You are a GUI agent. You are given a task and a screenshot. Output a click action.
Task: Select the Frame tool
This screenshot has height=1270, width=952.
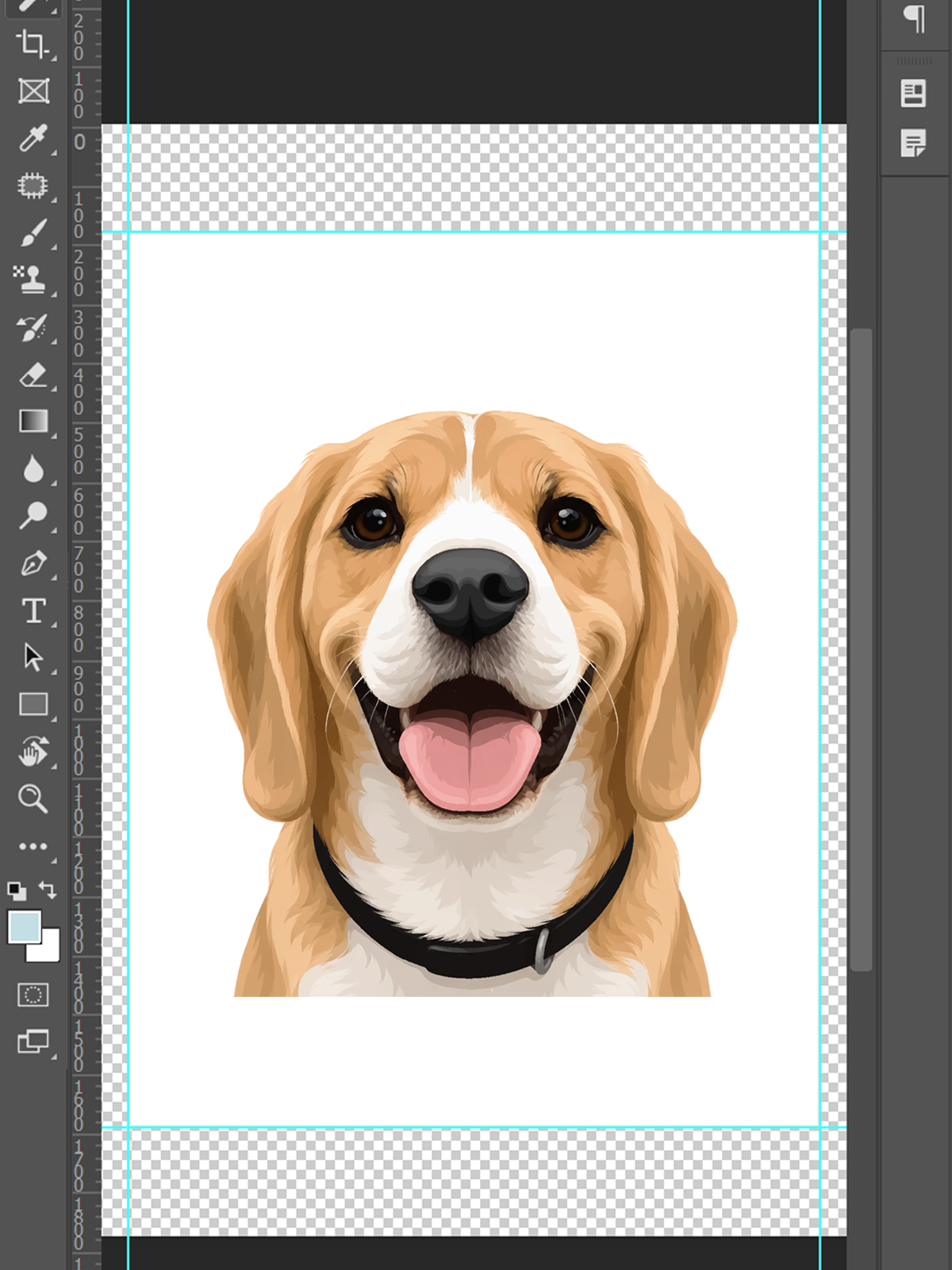click(33, 91)
